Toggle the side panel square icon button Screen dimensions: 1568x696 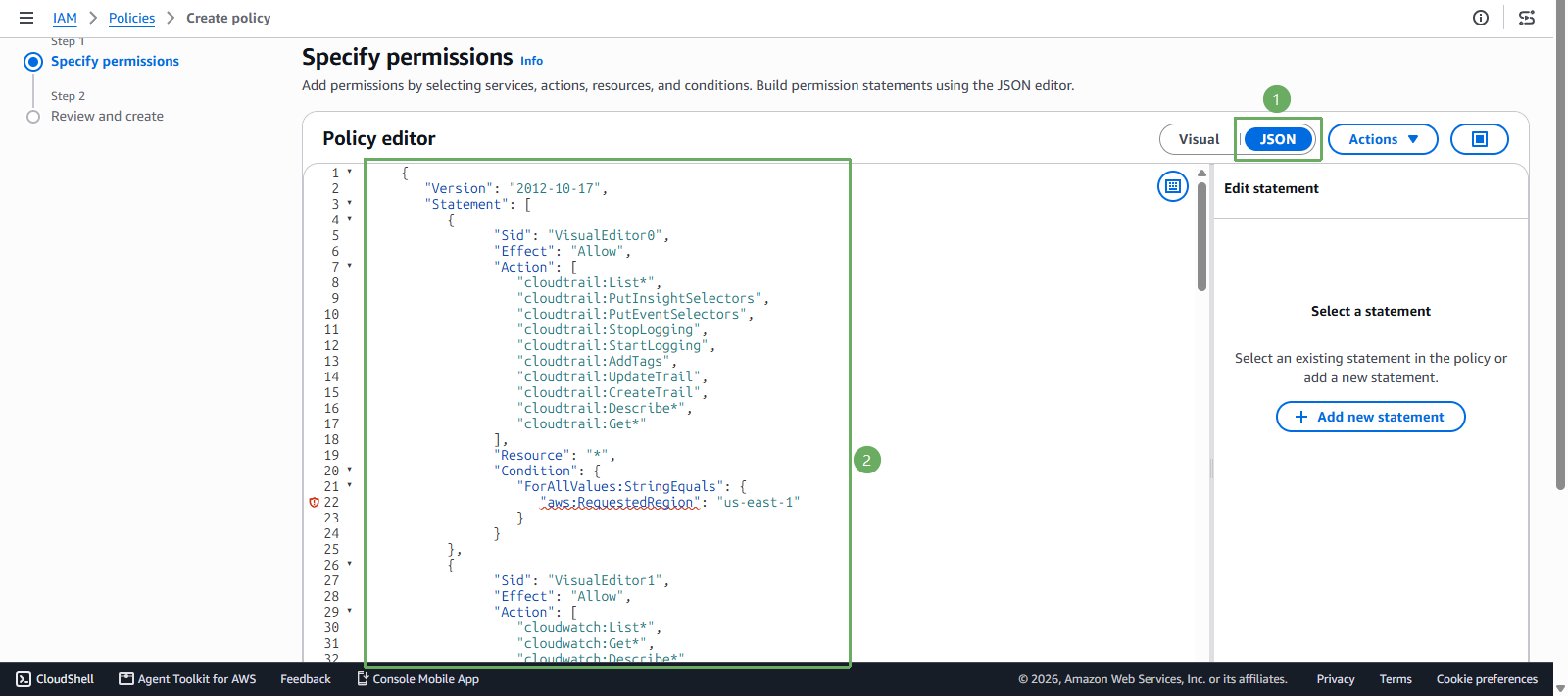(x=1480, y=139)
